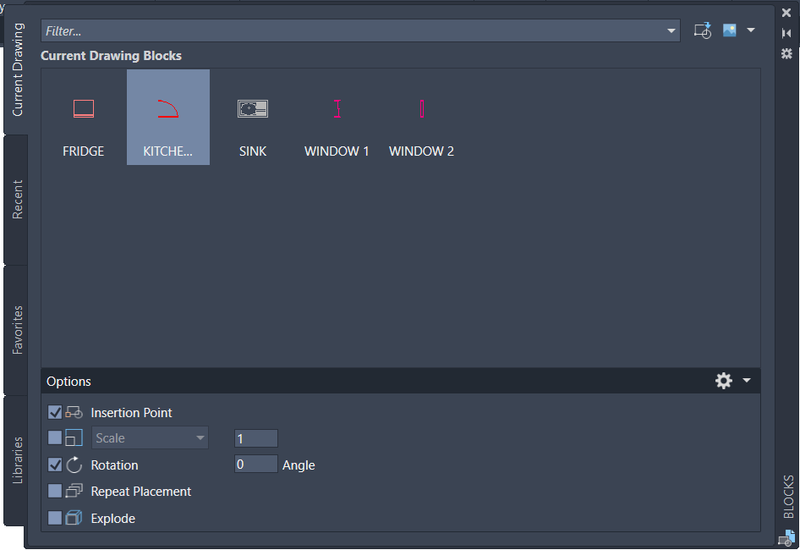
Task: Select the WINDOW 2 block thumbnail
Action: [421, 117]
